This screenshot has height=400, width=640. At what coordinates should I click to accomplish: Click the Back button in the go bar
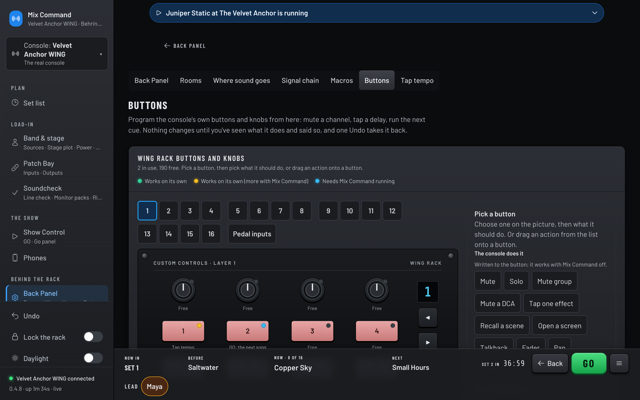(x=550, y=363)
